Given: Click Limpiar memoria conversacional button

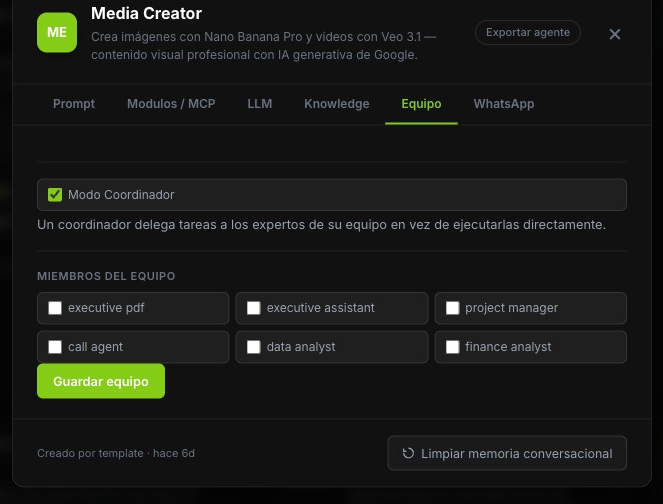Looking at the screenshot, I should point(507,453).
